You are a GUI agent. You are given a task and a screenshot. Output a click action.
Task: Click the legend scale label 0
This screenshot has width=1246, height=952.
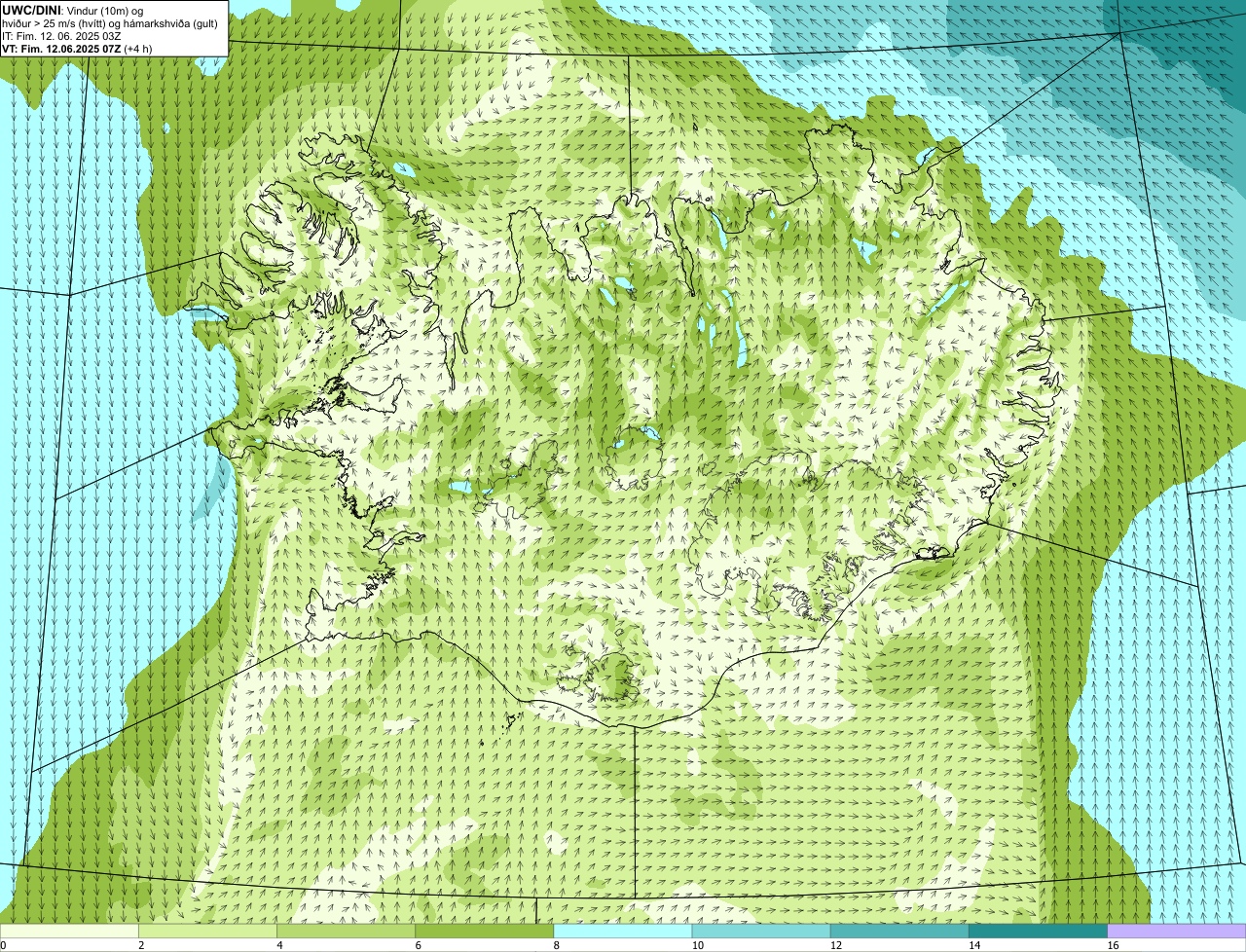pyautogui.click(x=3, y=945)
